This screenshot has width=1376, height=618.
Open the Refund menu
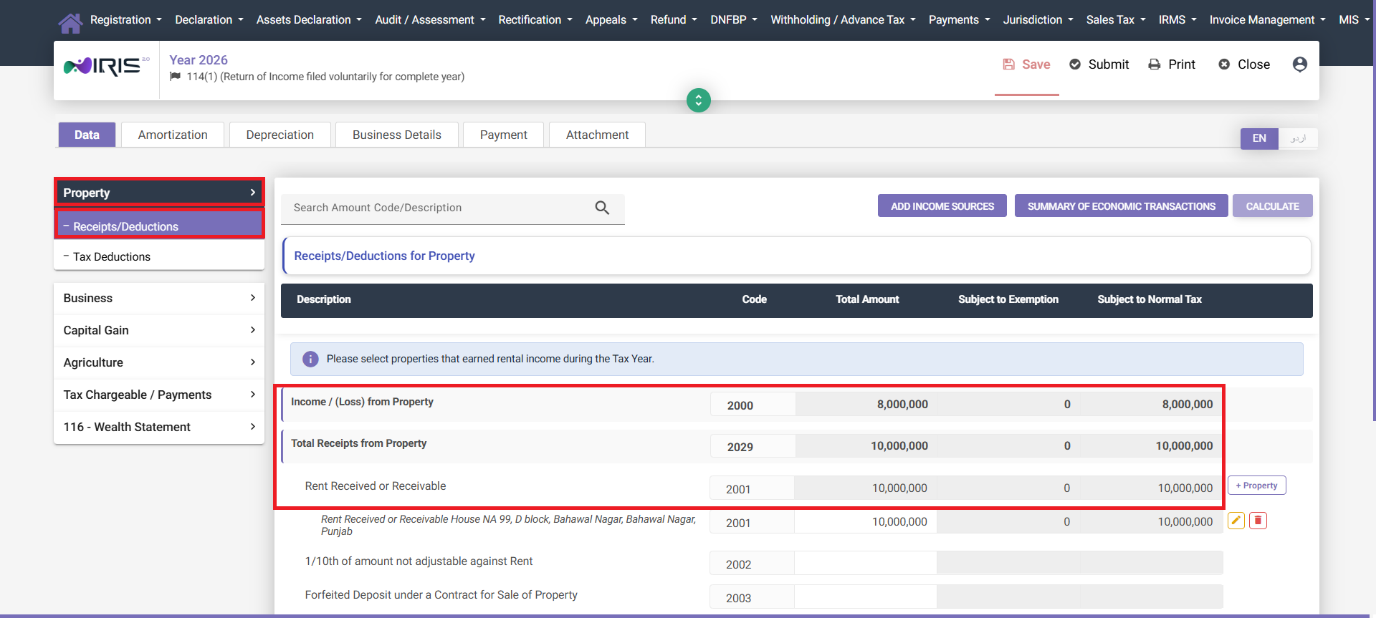point(674,20)
